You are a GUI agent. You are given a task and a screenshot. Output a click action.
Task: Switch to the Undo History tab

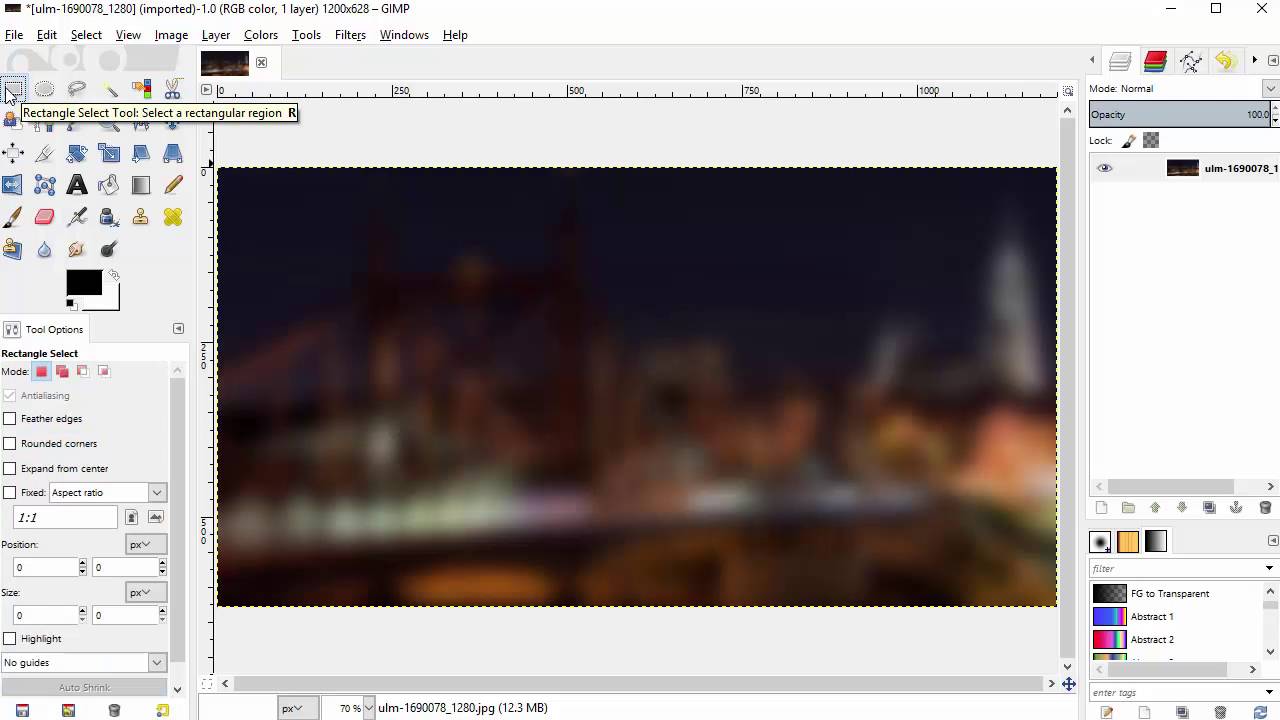point(1225,61)
